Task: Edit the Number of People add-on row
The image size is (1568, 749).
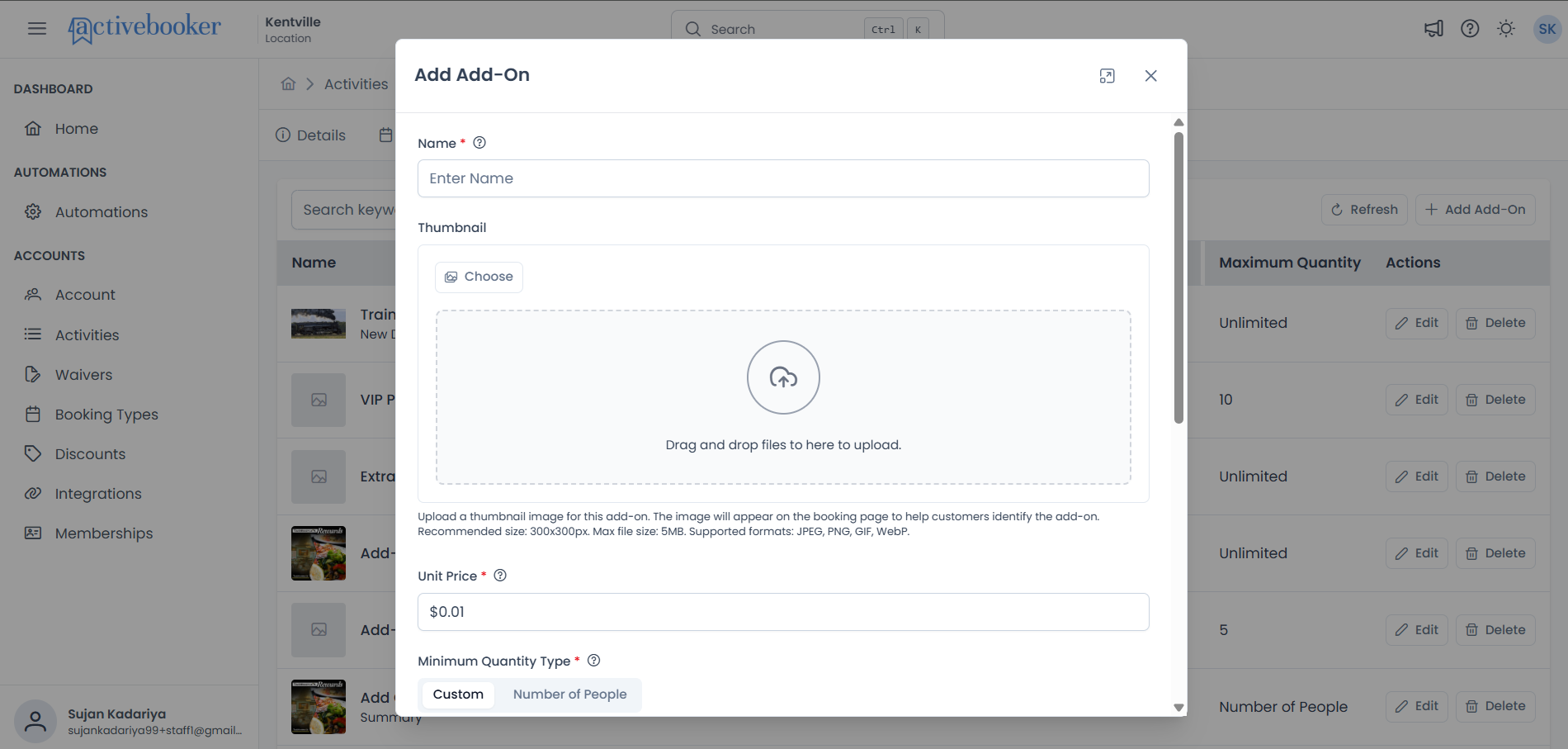Action: pyautogui.click(x=1417, y=706)
